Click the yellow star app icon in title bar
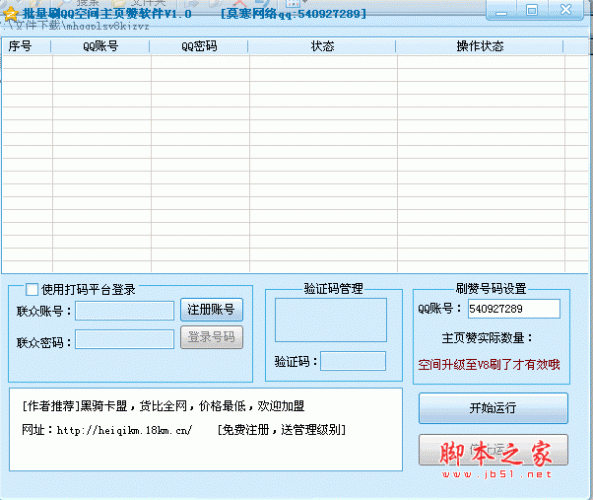 pos(11,14)
